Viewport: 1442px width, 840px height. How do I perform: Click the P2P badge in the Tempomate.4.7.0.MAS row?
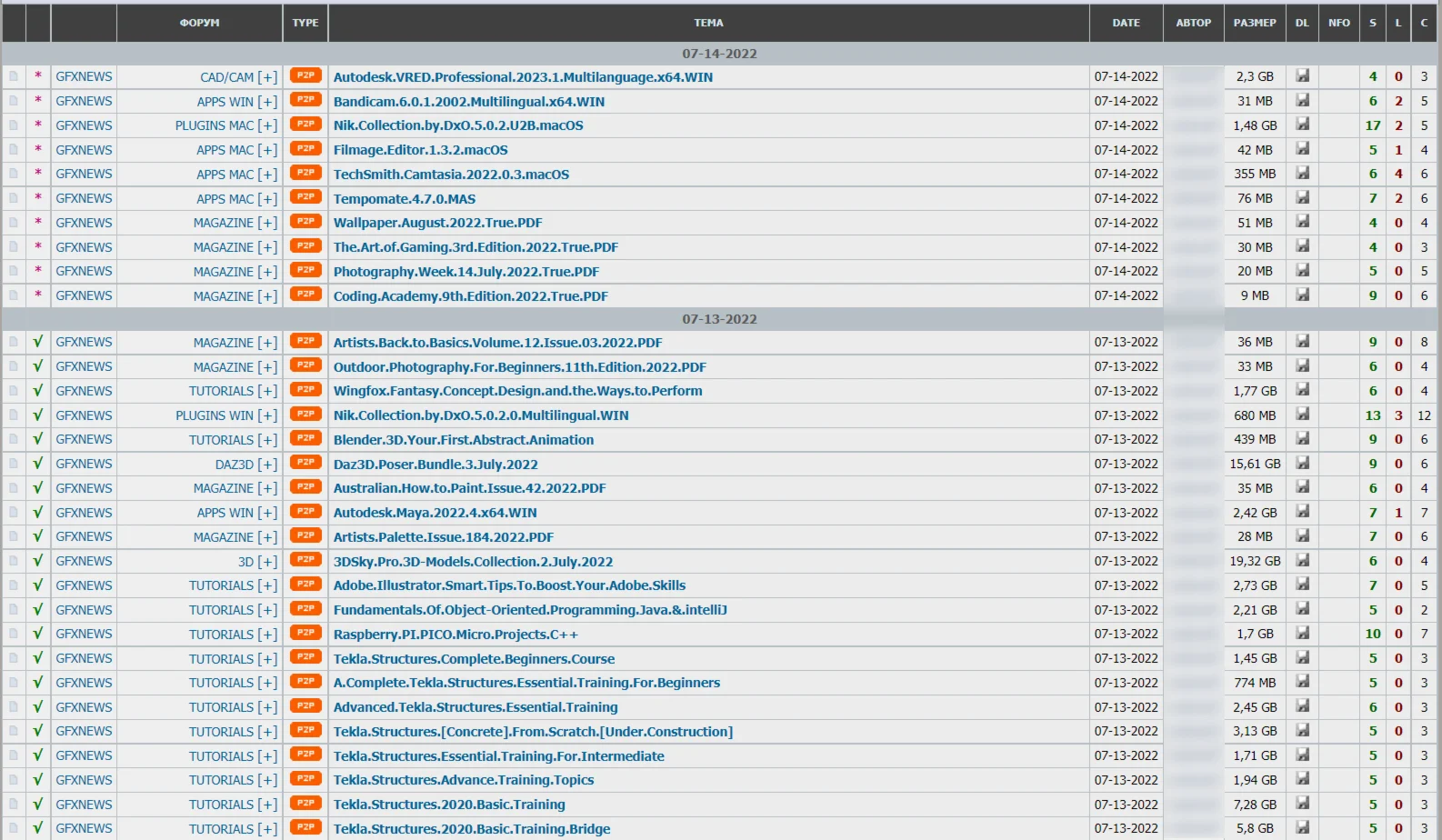[305, 197]
